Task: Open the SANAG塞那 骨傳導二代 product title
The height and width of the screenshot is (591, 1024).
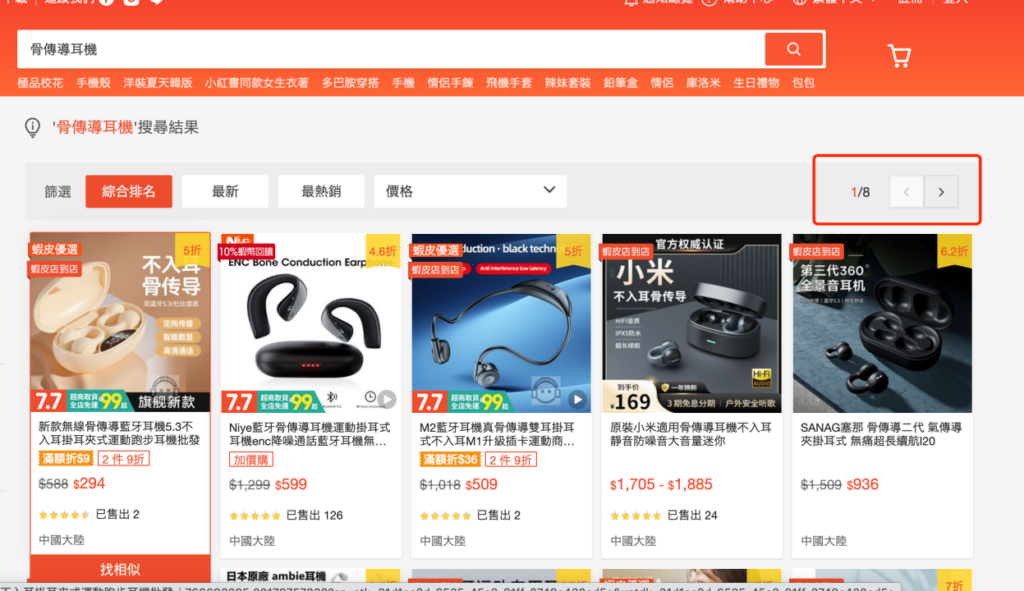Action: click(882, 434)
